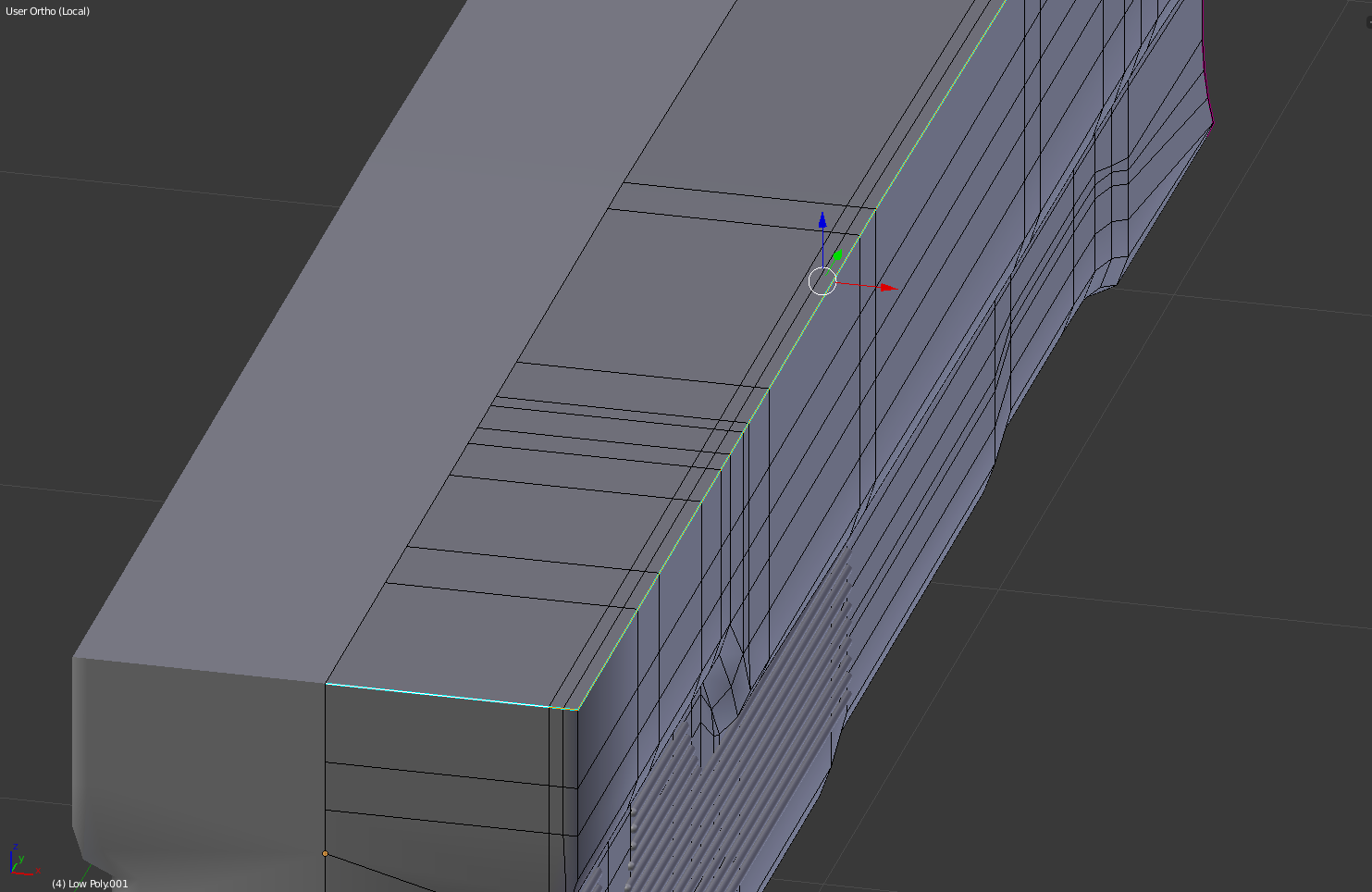Click the 'User Ortho (Local)' view label
This screenshot has height=892, width=1372.
pos(48,11)
